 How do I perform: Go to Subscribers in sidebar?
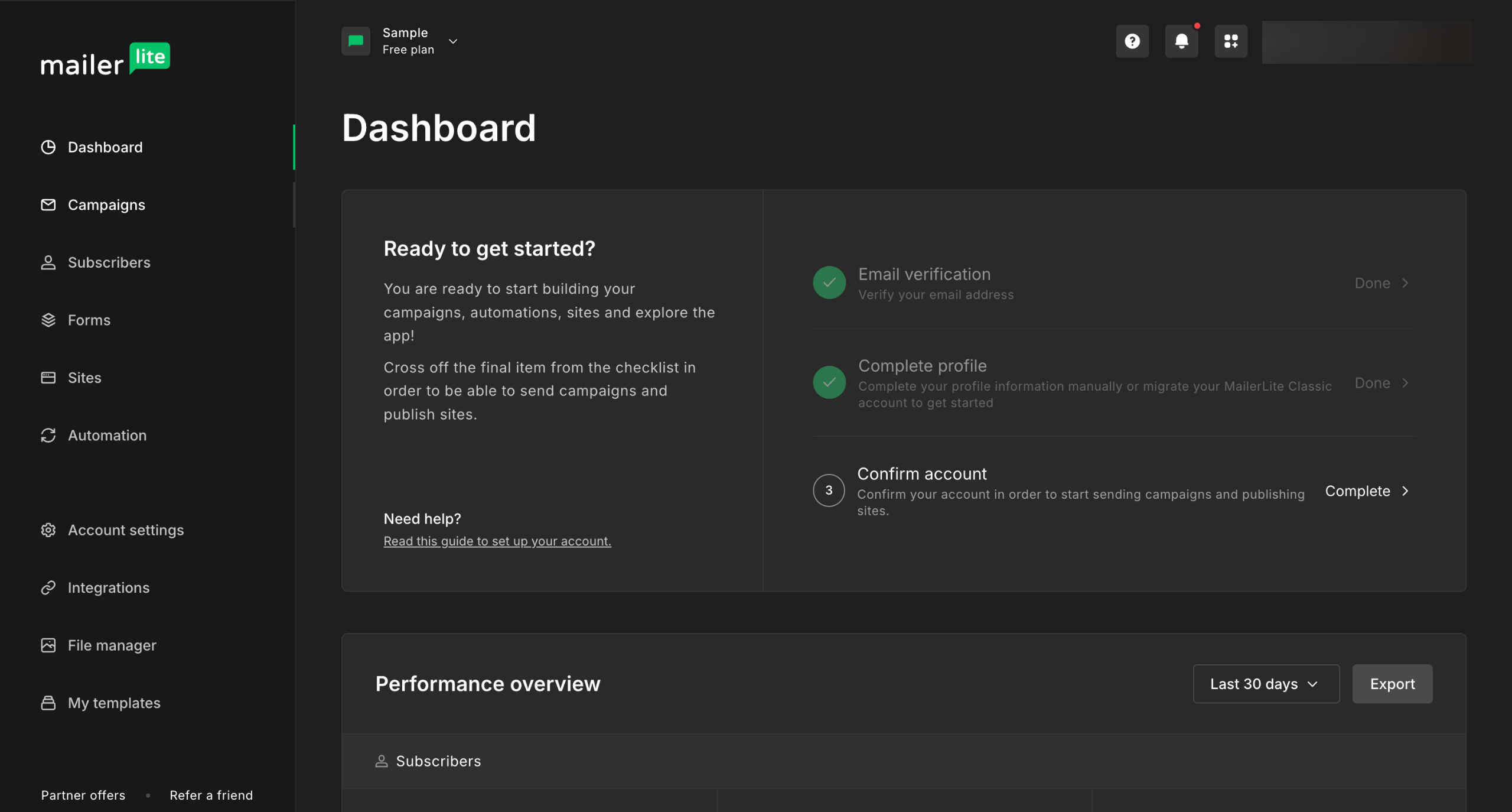point(109,262)
